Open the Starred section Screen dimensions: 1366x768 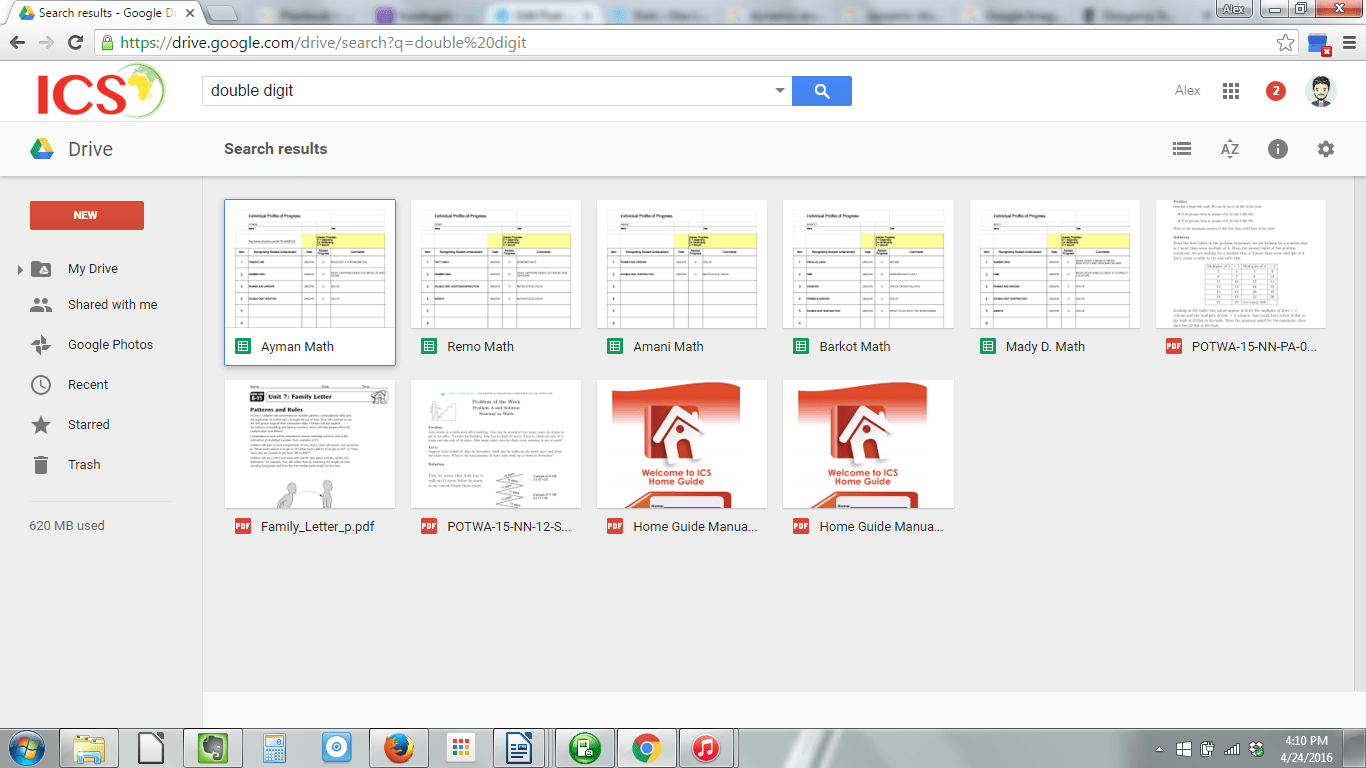tap(88, 425)
